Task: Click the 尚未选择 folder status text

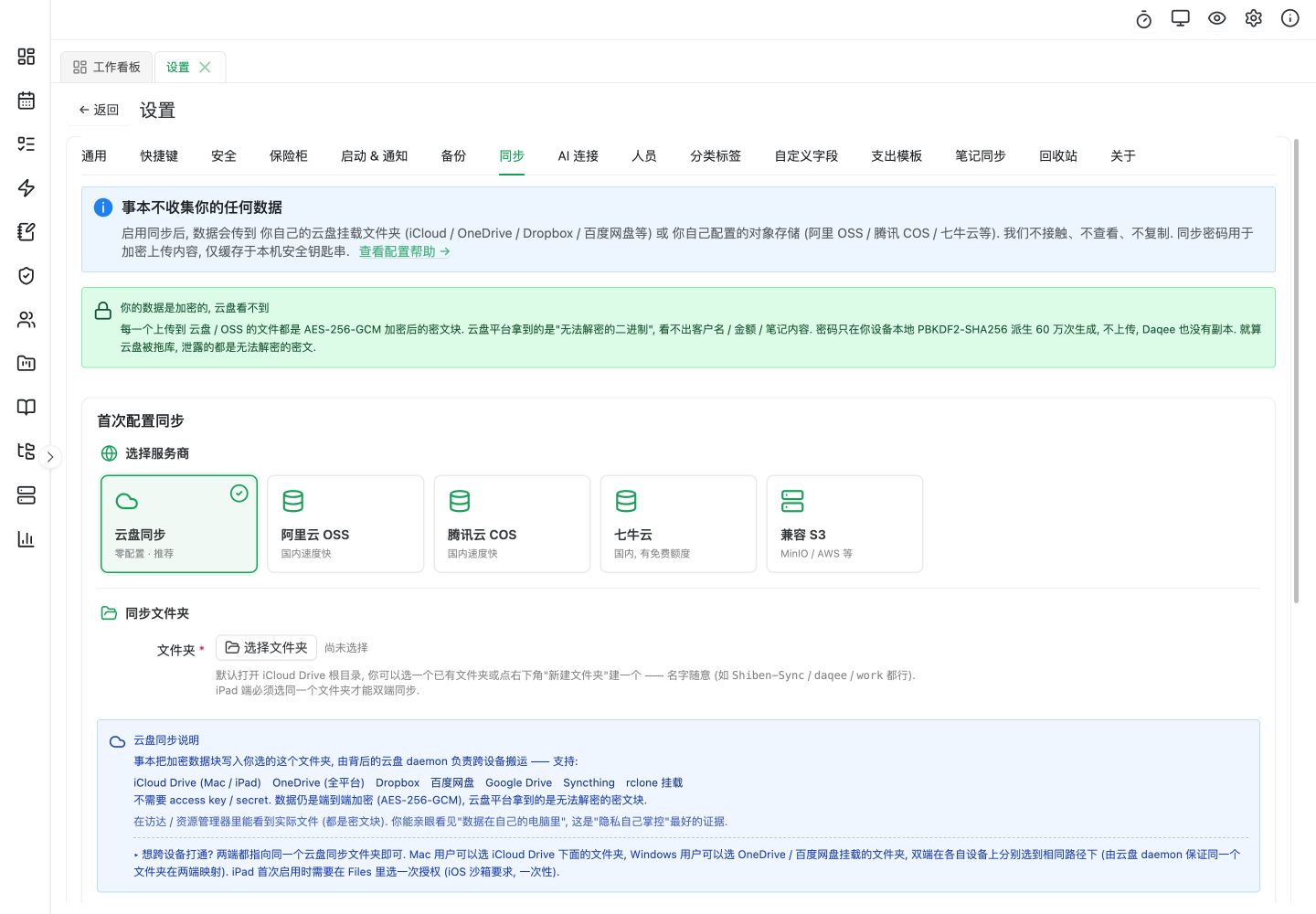Action: (346, 648)
